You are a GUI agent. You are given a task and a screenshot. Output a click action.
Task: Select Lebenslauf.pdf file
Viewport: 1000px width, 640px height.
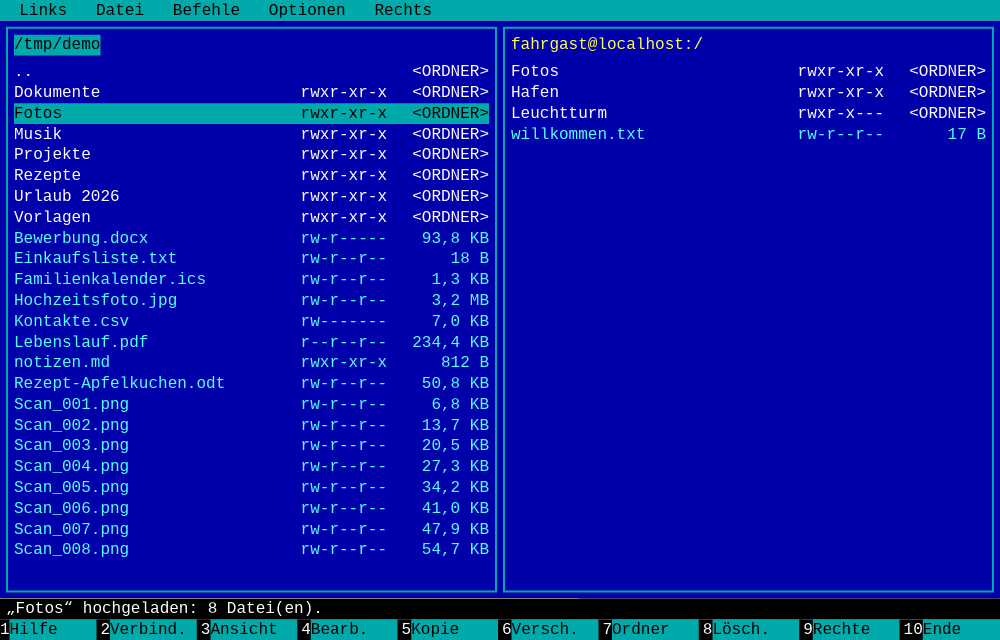(251, 342)
